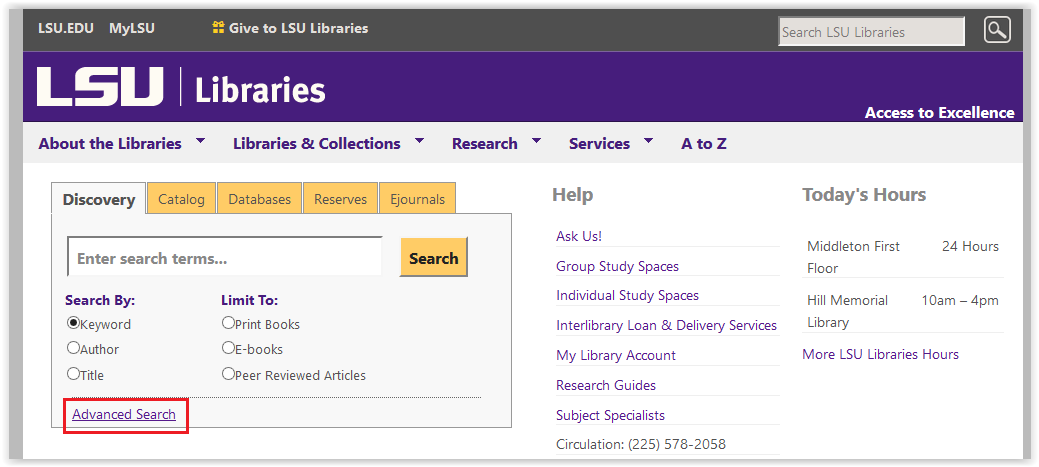Select the Title radio button
1039x467 pixels.
pyautogui.click(x=74, y=374)
